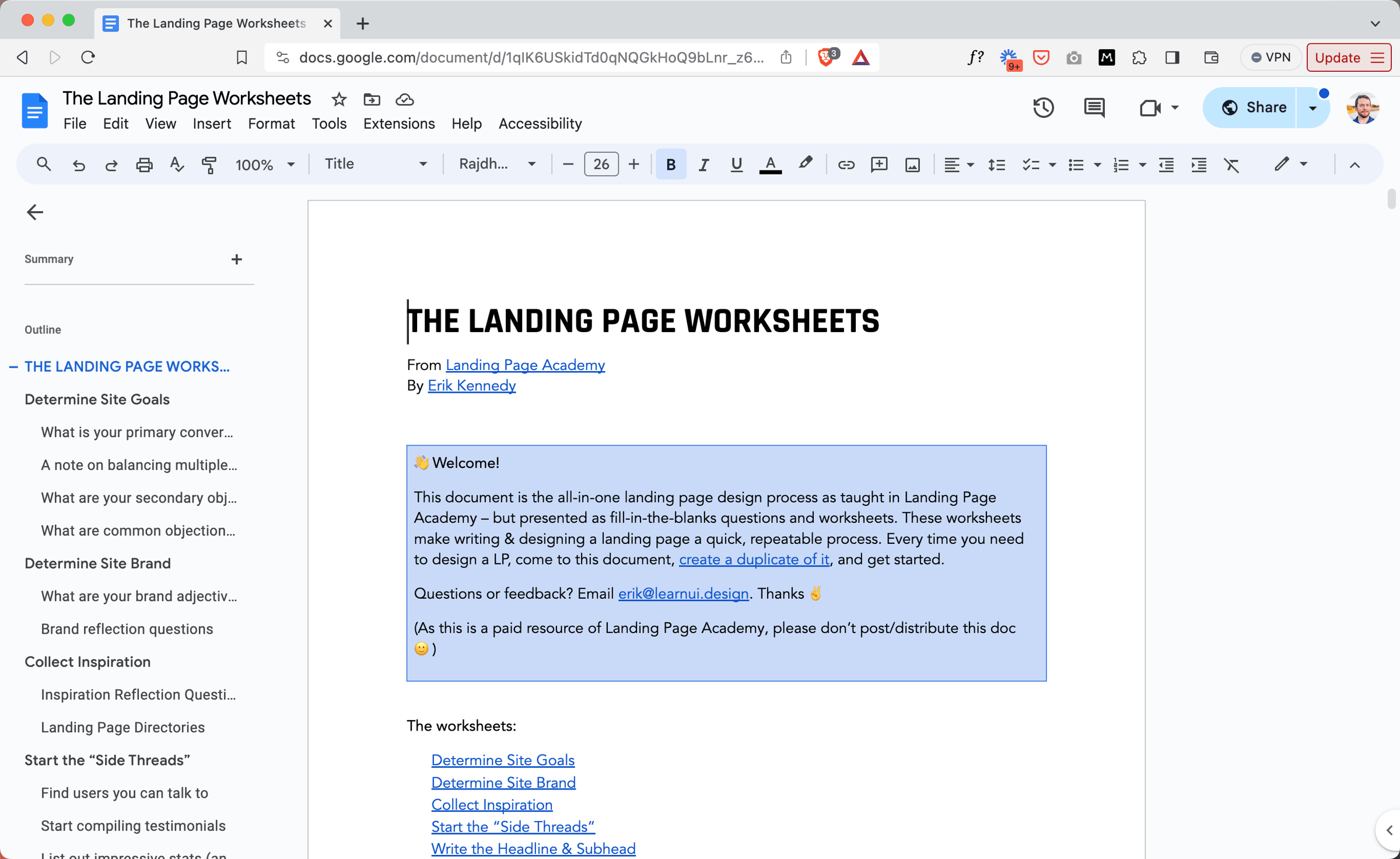Add a summary with the plus icon
1400x859 pixels.
point(236,259)
